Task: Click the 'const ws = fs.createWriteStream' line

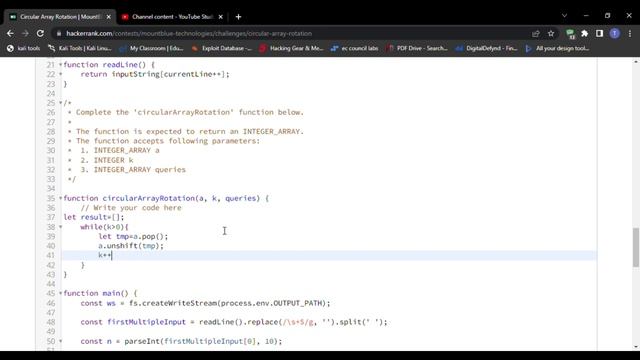Action: 205,303
